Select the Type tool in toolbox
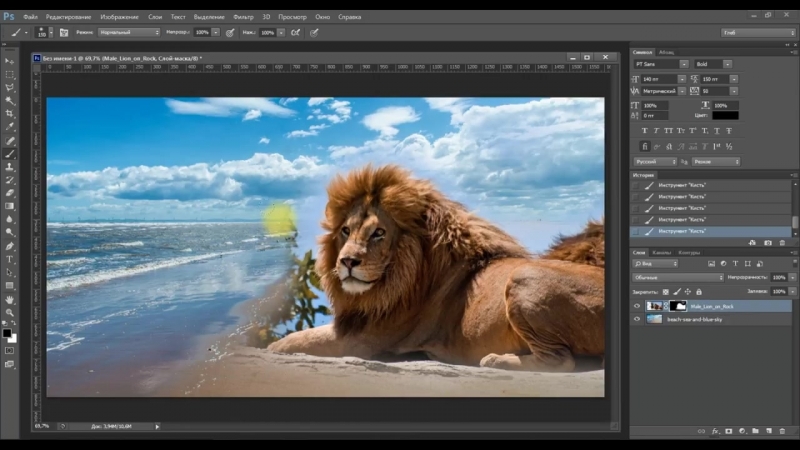Image resolution: width=800 pixels, height=450 pixels. (10, 258)
